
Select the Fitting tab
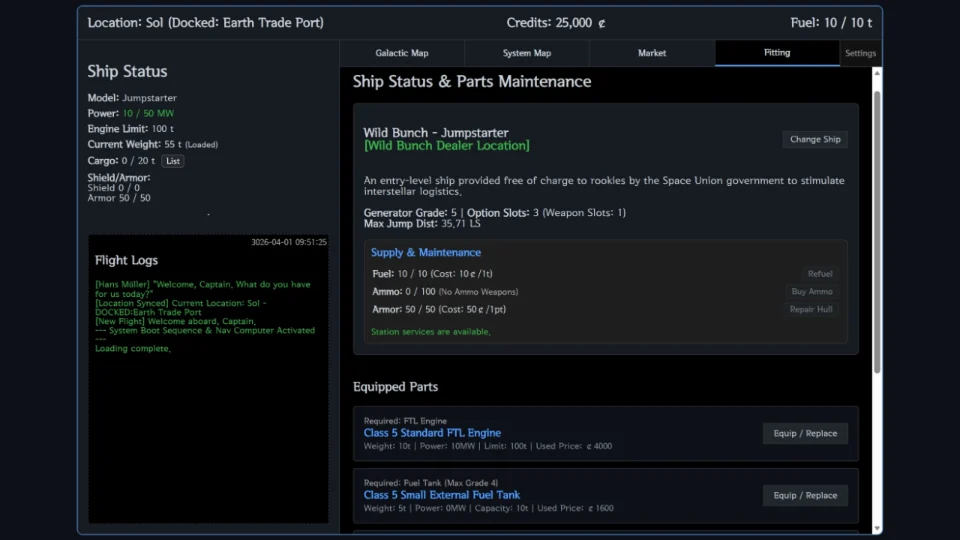(x=777, y=53)
